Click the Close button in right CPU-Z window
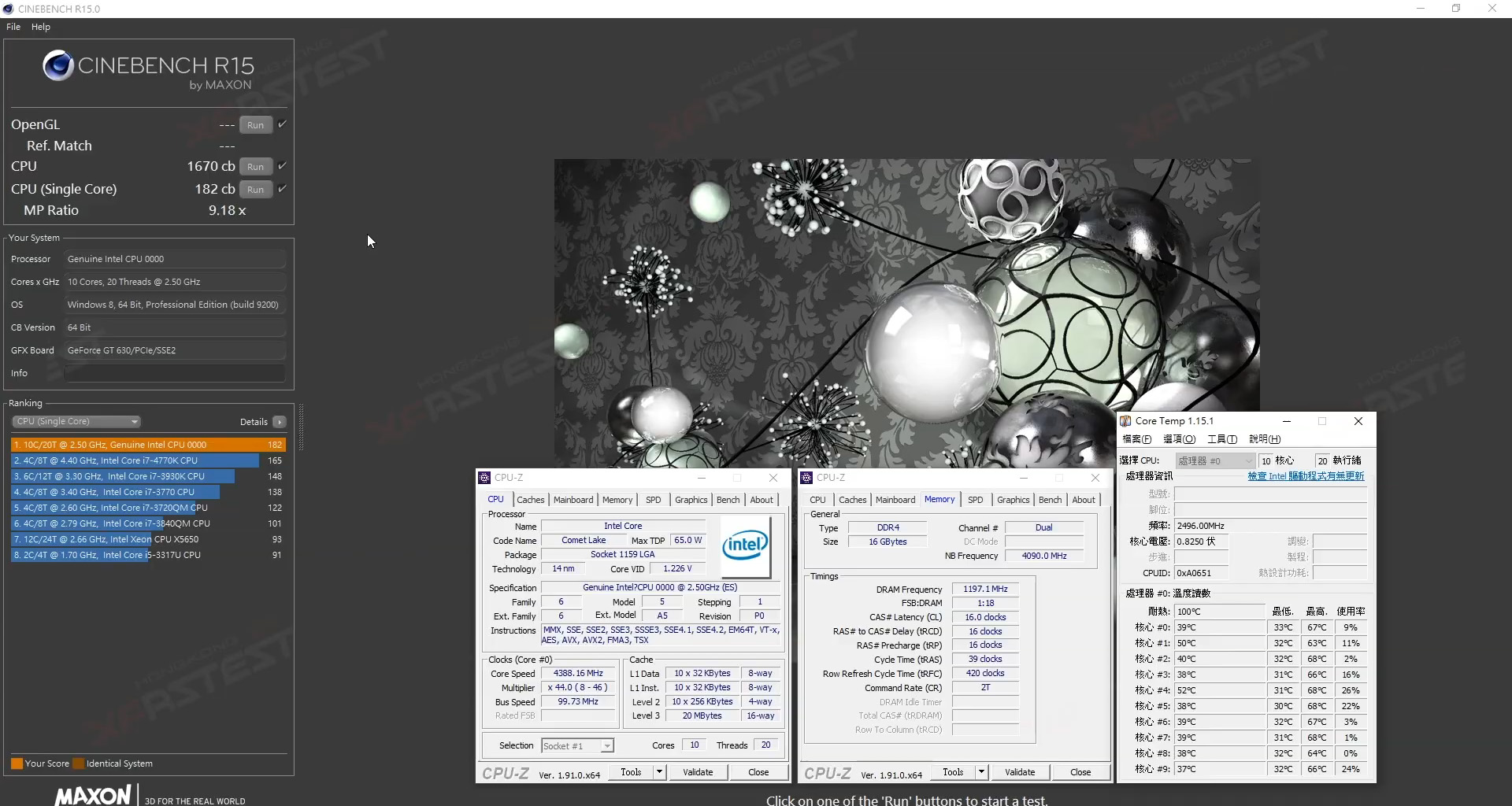This screenshot has height=806, width=1512. tap(1080, 772)
